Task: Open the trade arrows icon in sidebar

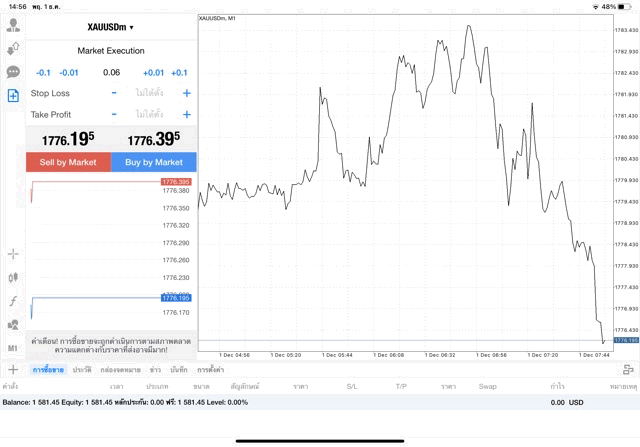Action: (13, 48)
